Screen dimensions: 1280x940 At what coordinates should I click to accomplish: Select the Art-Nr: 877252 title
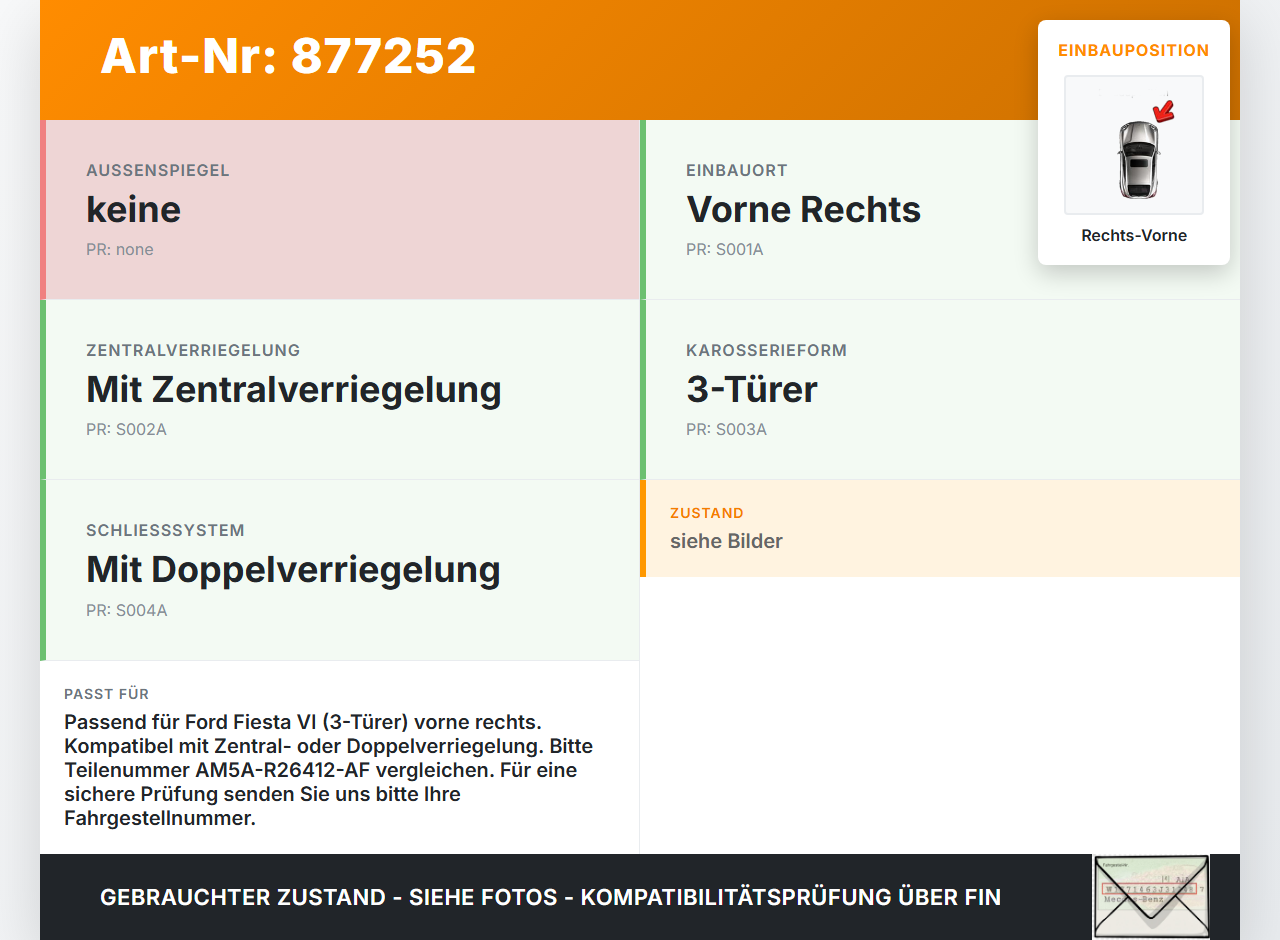288,56
